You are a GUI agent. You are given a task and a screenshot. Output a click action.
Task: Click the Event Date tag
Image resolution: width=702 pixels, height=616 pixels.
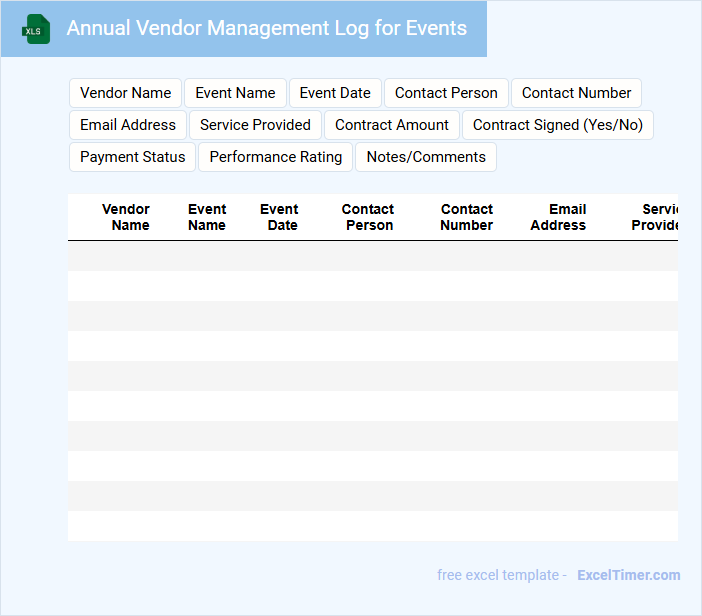point(335,93)
